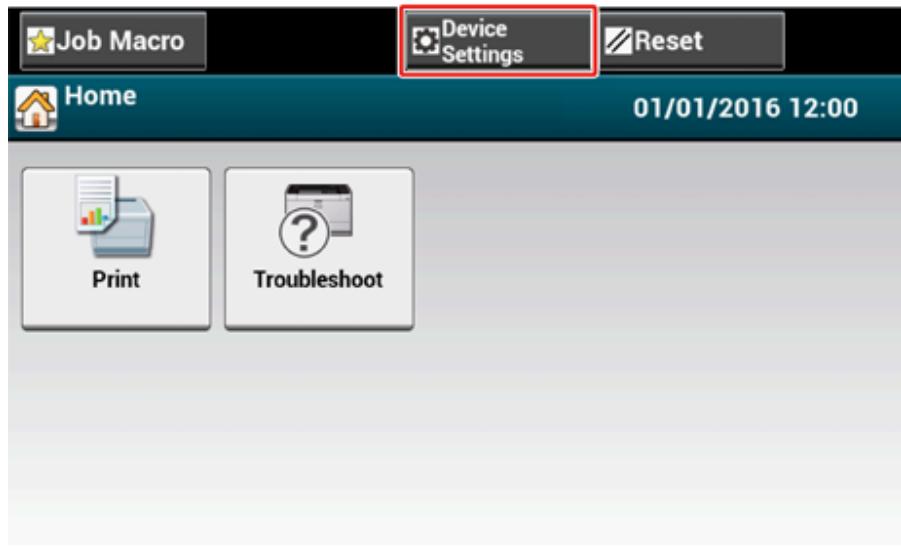The image size is (901, 546).
Task: Tap the Reset button
Action: tap(692, 41)
